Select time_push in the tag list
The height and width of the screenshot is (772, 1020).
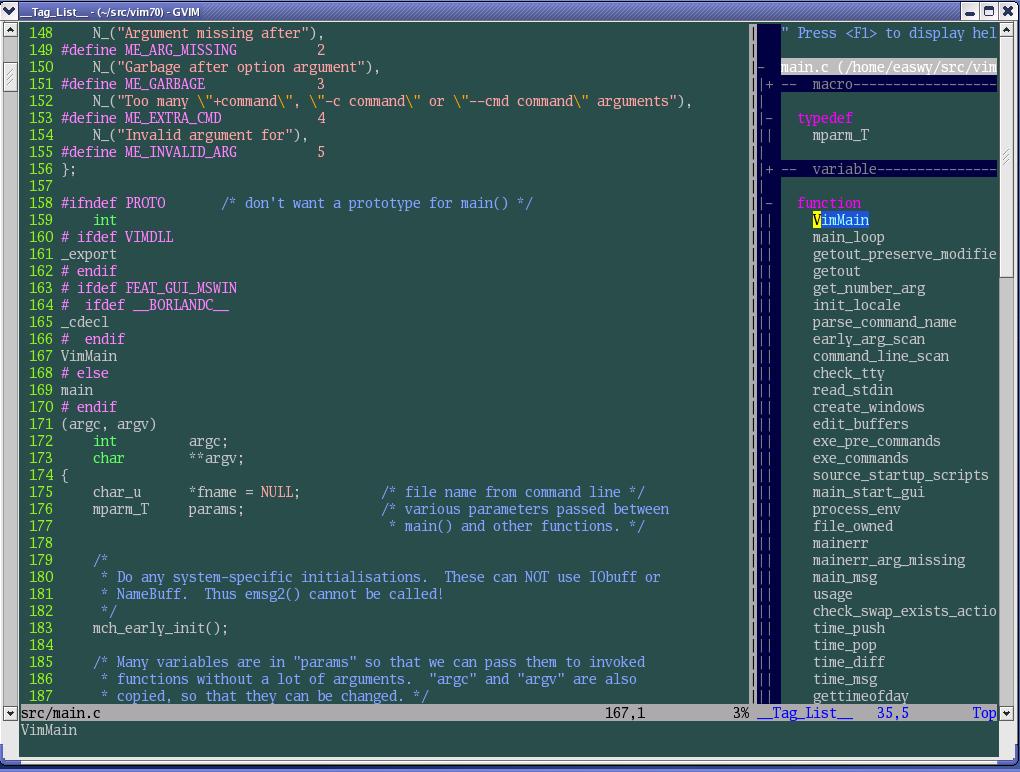[848, 628]
